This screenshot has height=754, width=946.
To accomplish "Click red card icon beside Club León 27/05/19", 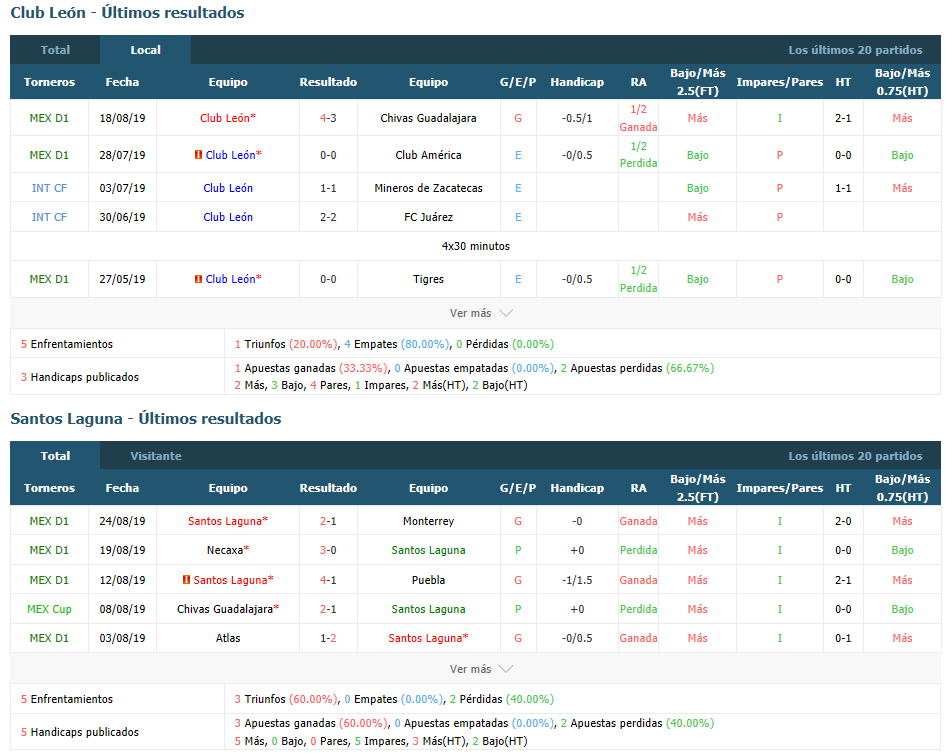I will click(x=198, y=279).
